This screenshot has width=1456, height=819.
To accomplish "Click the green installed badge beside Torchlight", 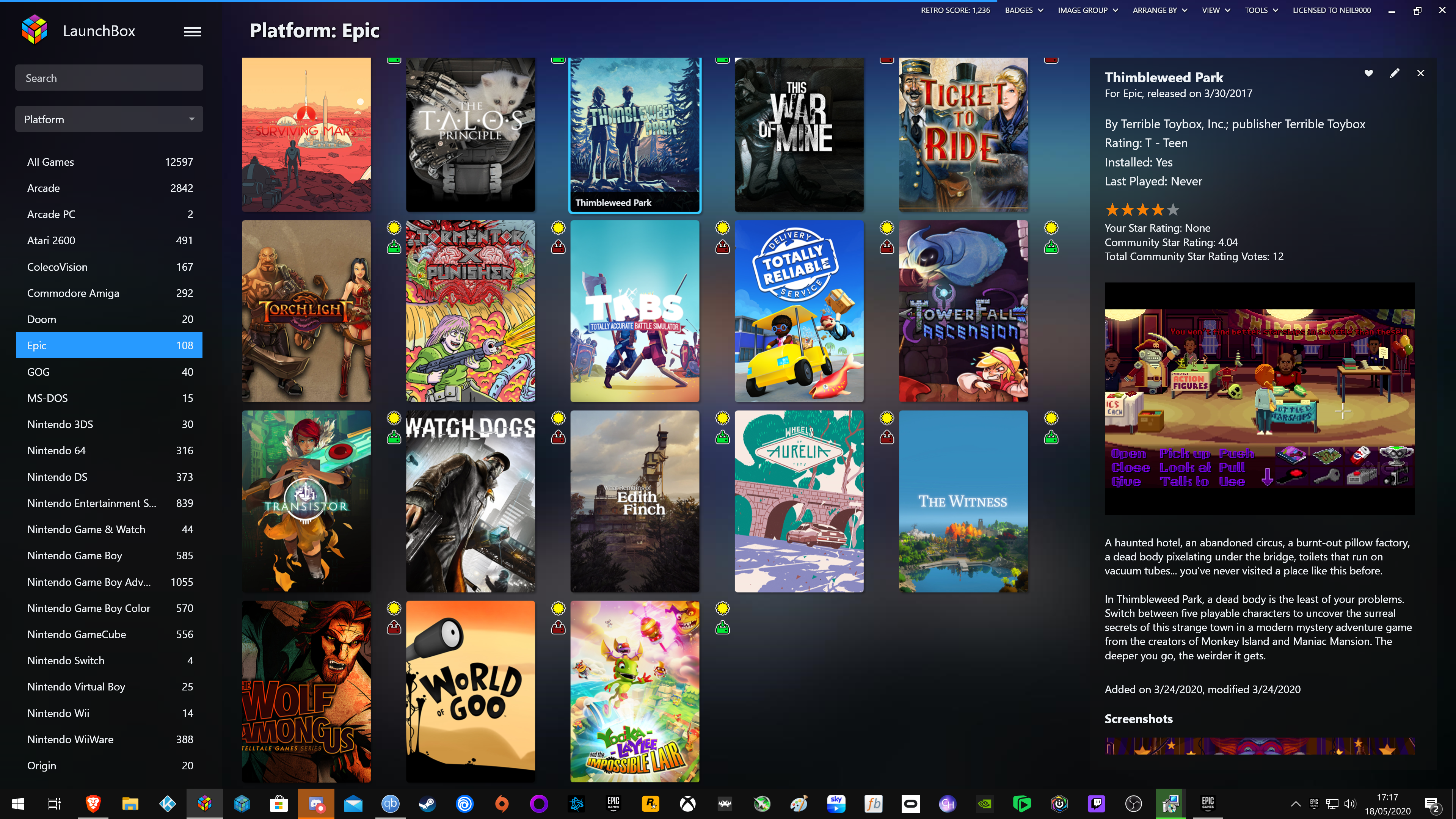I will [x=394, y=247].
